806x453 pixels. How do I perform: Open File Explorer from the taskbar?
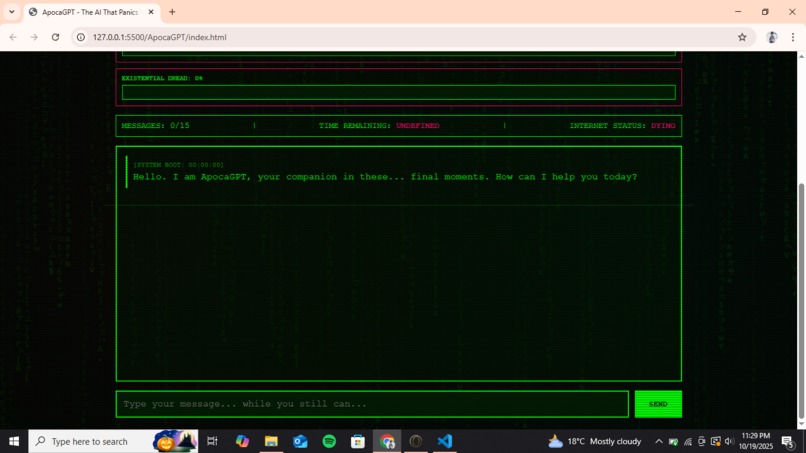(271, 441)
